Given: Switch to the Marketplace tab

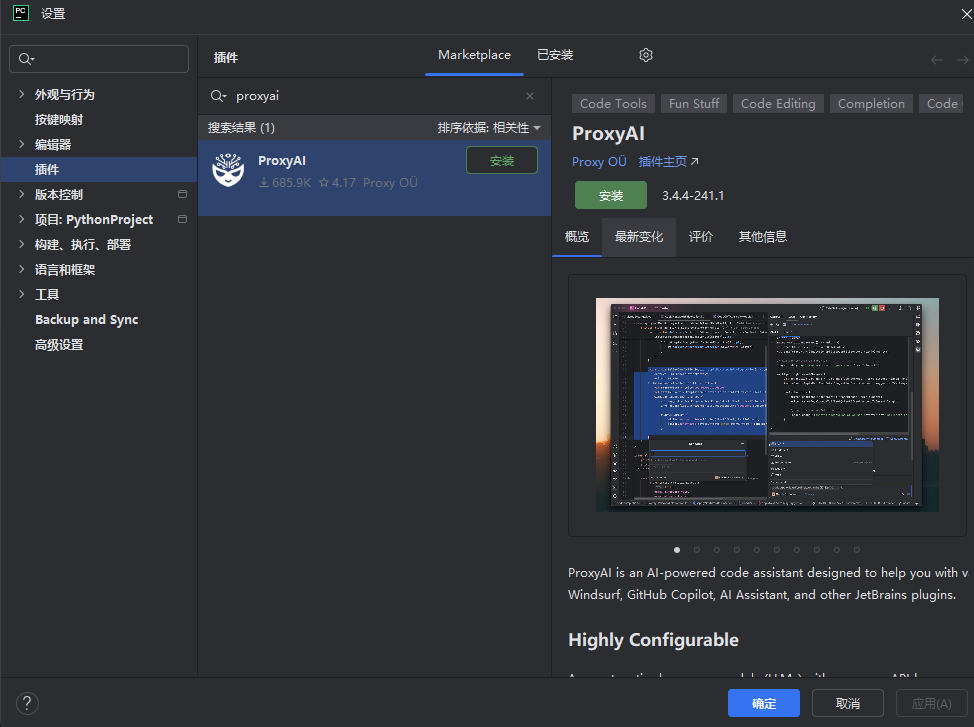Looking at the screenshot, I should (x=475, y=55).
